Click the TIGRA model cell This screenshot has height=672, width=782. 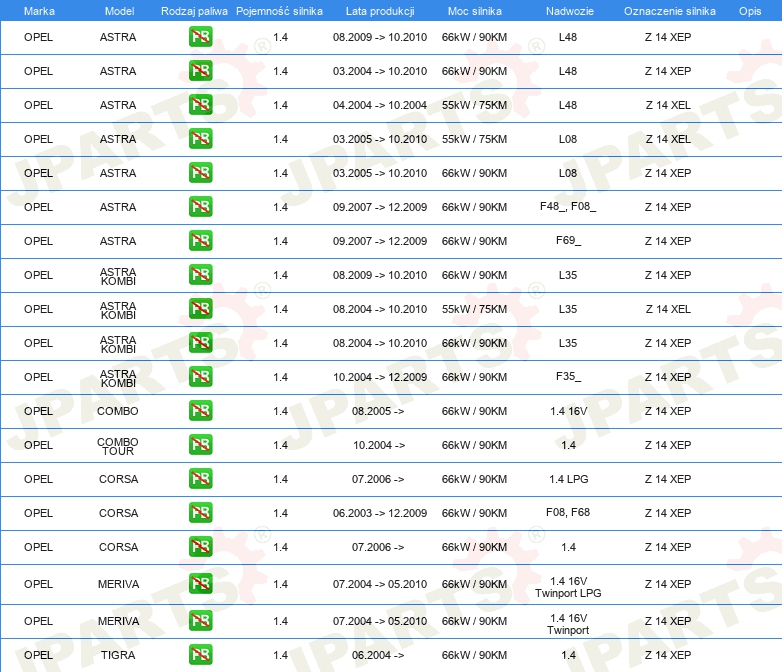pyautogui.click(x=118, y=655)
